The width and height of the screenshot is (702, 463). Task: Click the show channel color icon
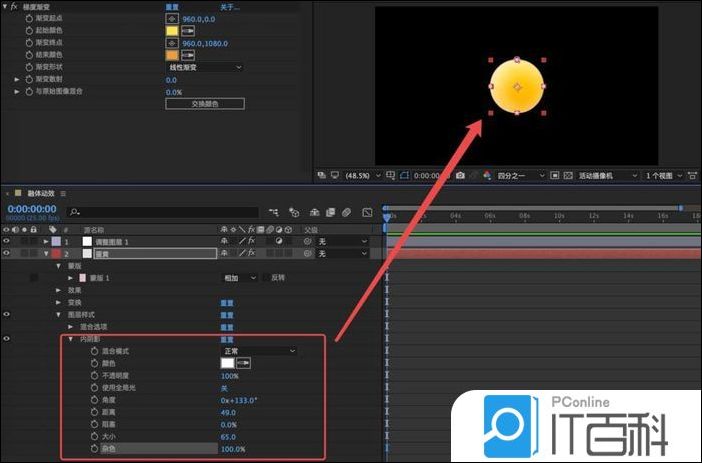[486, 175]
